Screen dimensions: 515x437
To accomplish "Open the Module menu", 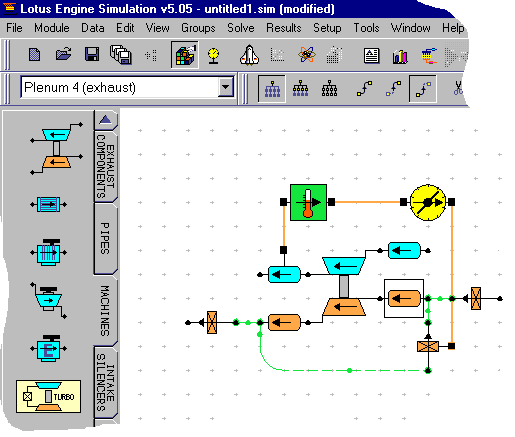I will click(52, 28).
